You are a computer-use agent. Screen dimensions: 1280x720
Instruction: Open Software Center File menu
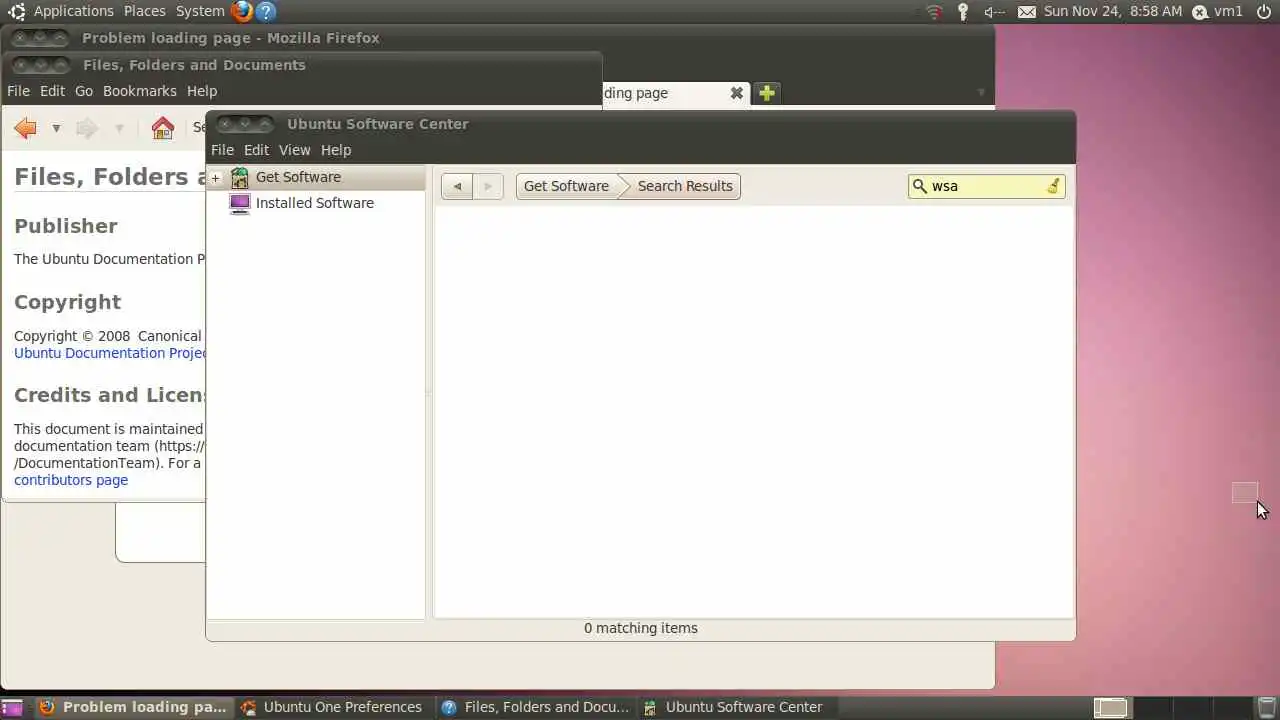[222, 150]
